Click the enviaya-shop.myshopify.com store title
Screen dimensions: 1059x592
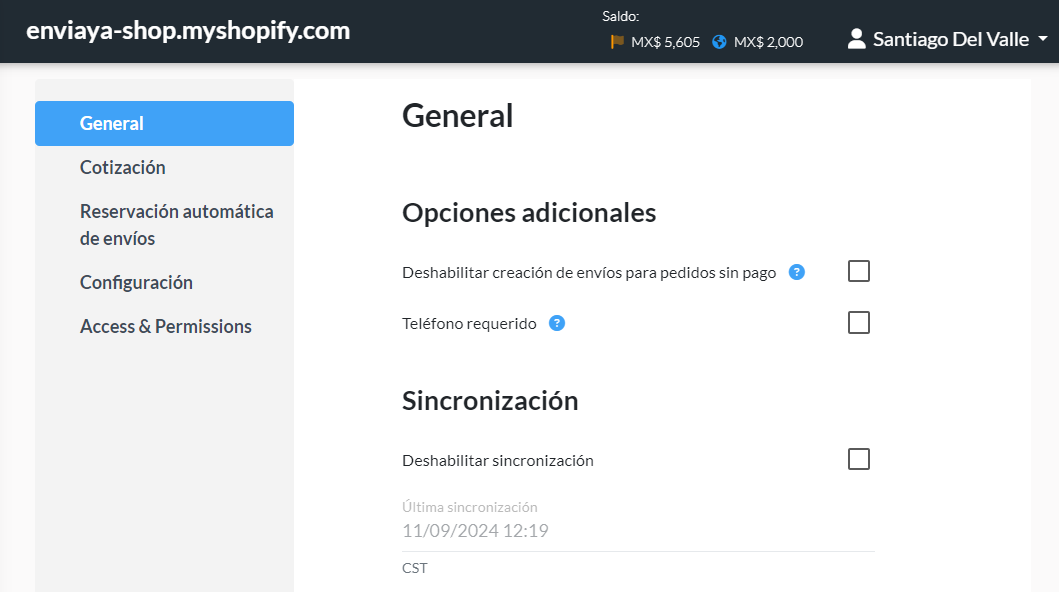coord(188,31)
